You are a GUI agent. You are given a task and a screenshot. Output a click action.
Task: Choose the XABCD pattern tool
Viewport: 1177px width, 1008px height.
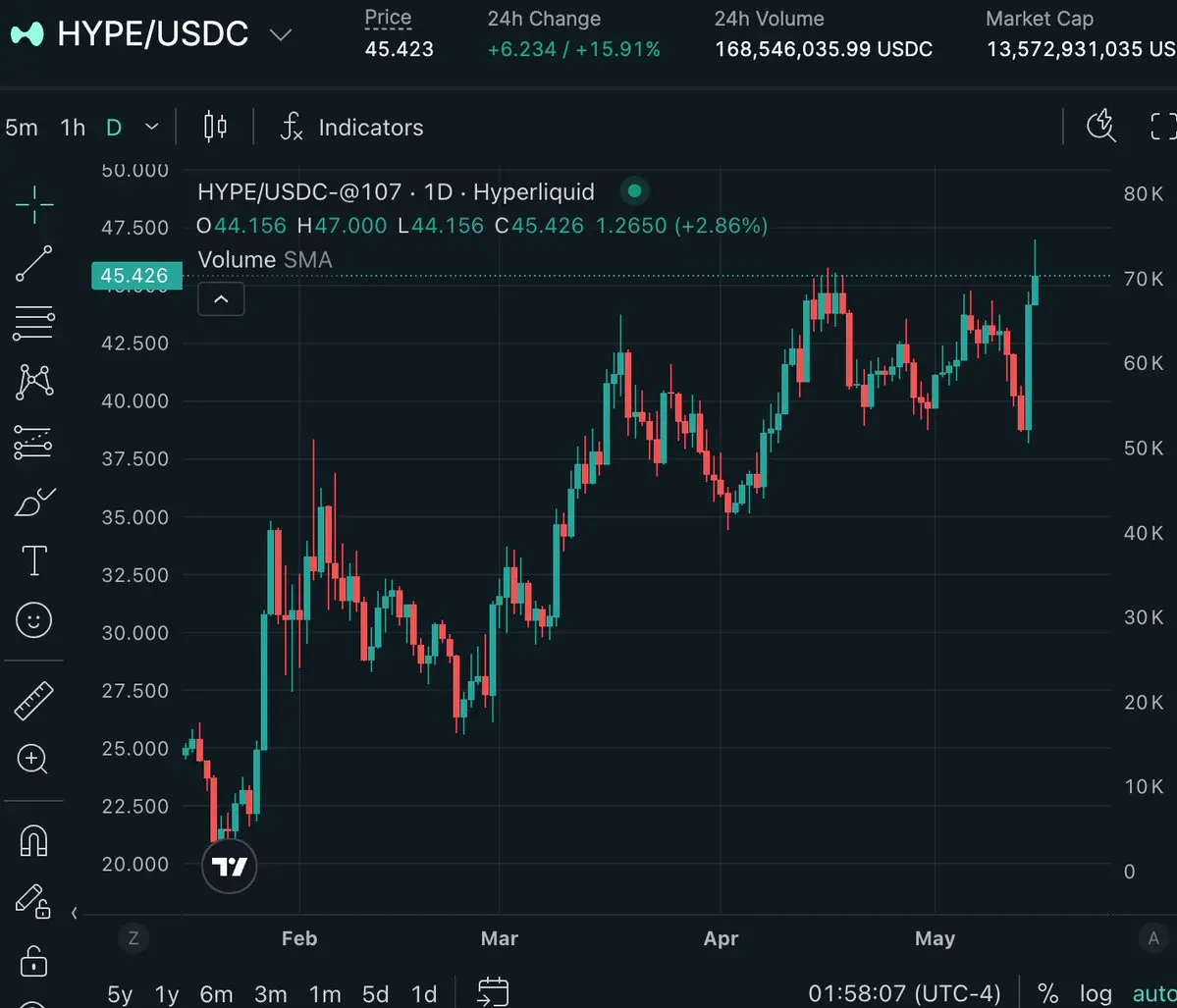point(33,382)
